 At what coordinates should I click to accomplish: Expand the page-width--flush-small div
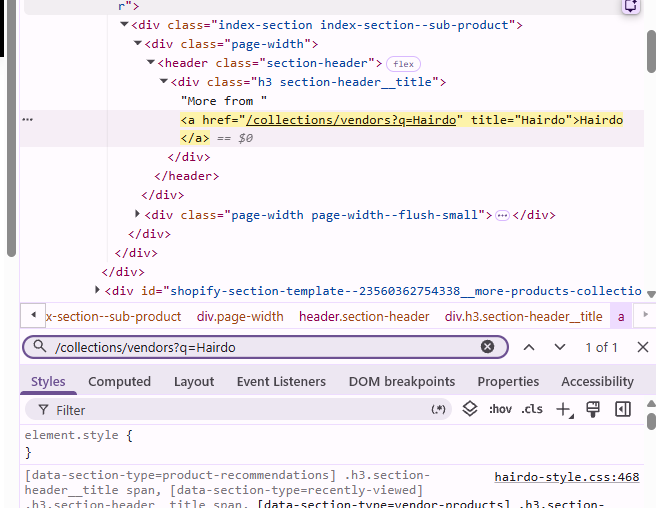click(137, 214)
